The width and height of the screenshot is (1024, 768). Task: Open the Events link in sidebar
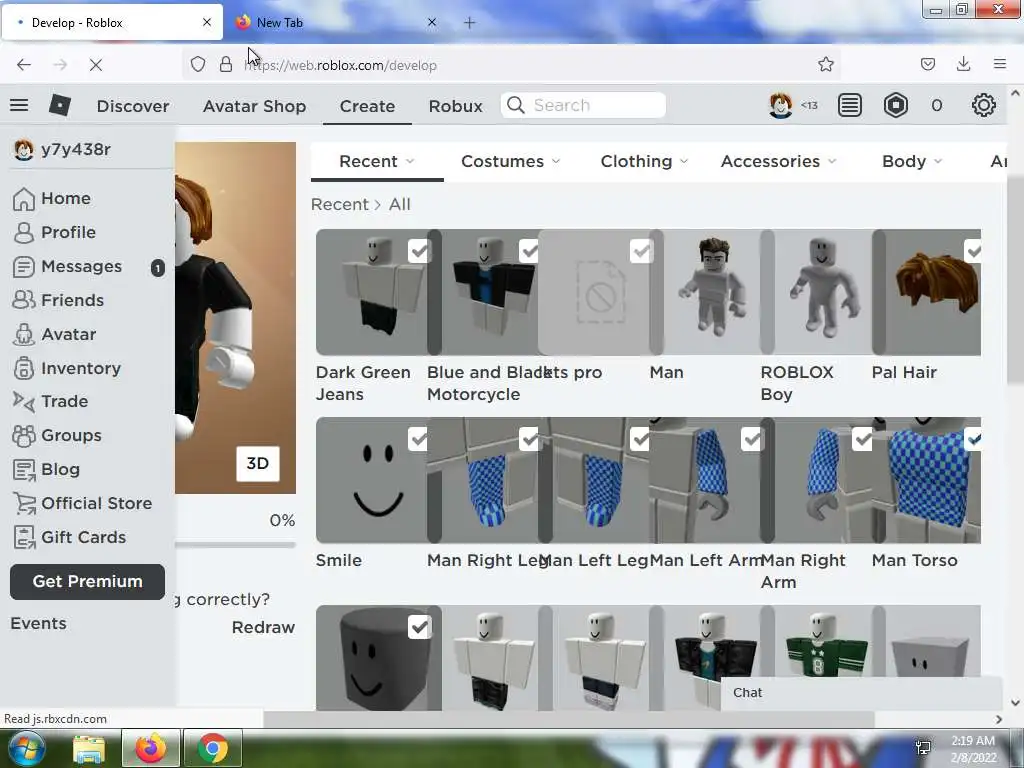(x=38, y=624)
